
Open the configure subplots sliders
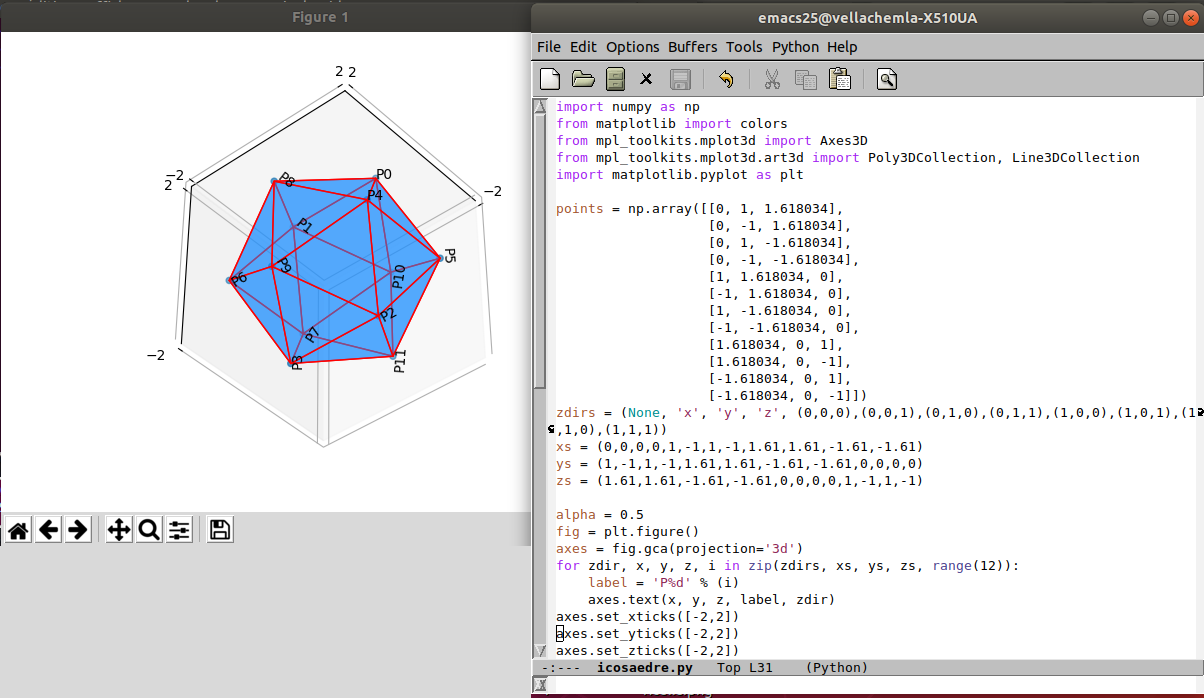tap(179, 530)
